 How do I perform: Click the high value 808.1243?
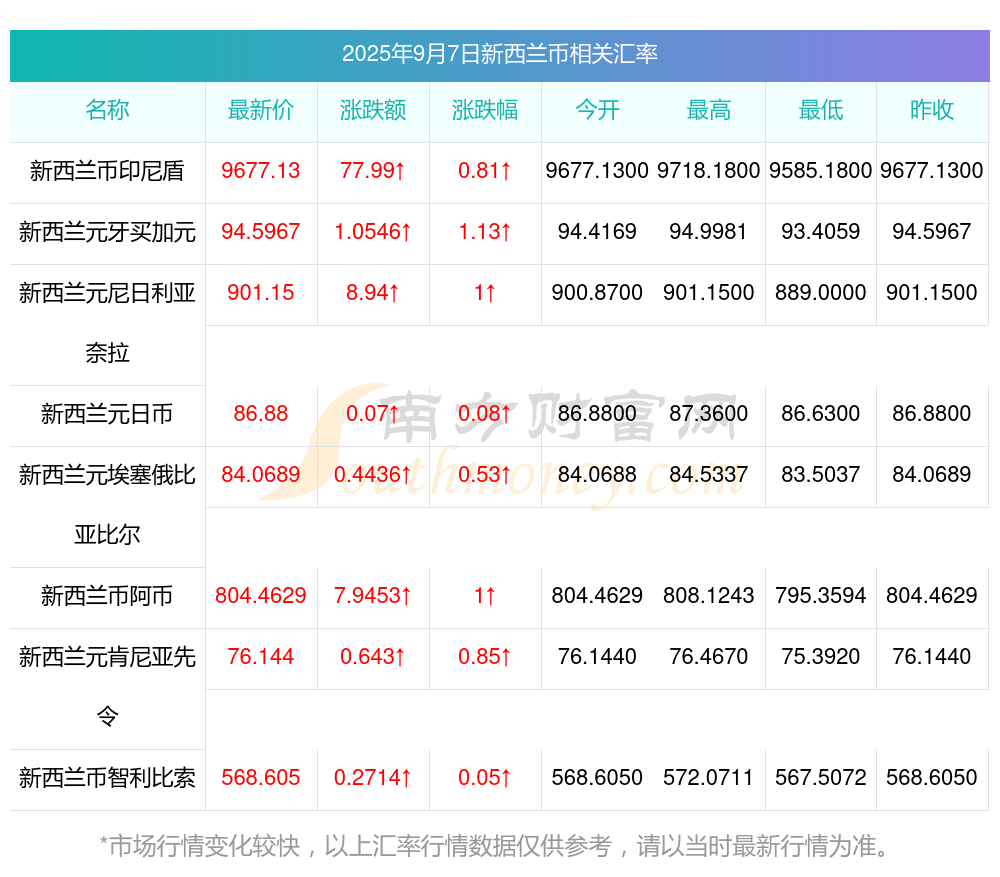[x=709, y=596]
